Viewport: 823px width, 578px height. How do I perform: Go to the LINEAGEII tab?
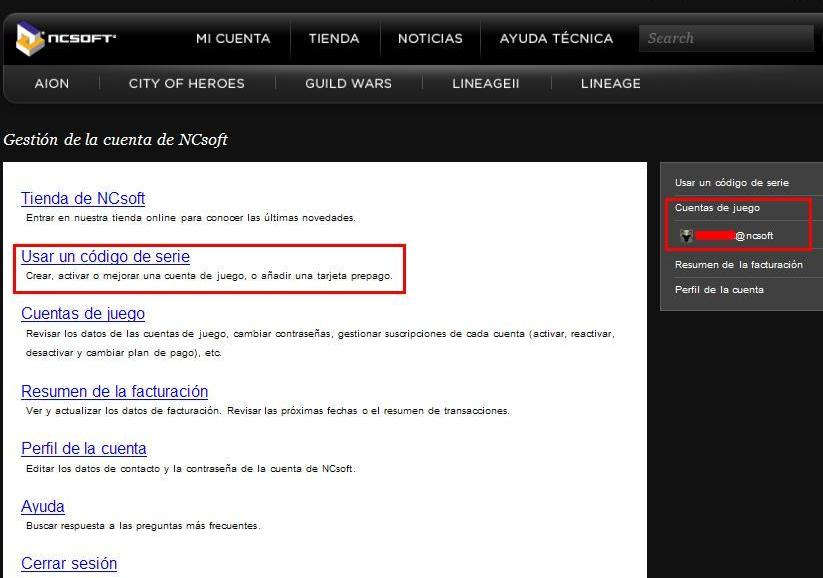(x=486, y=83)
